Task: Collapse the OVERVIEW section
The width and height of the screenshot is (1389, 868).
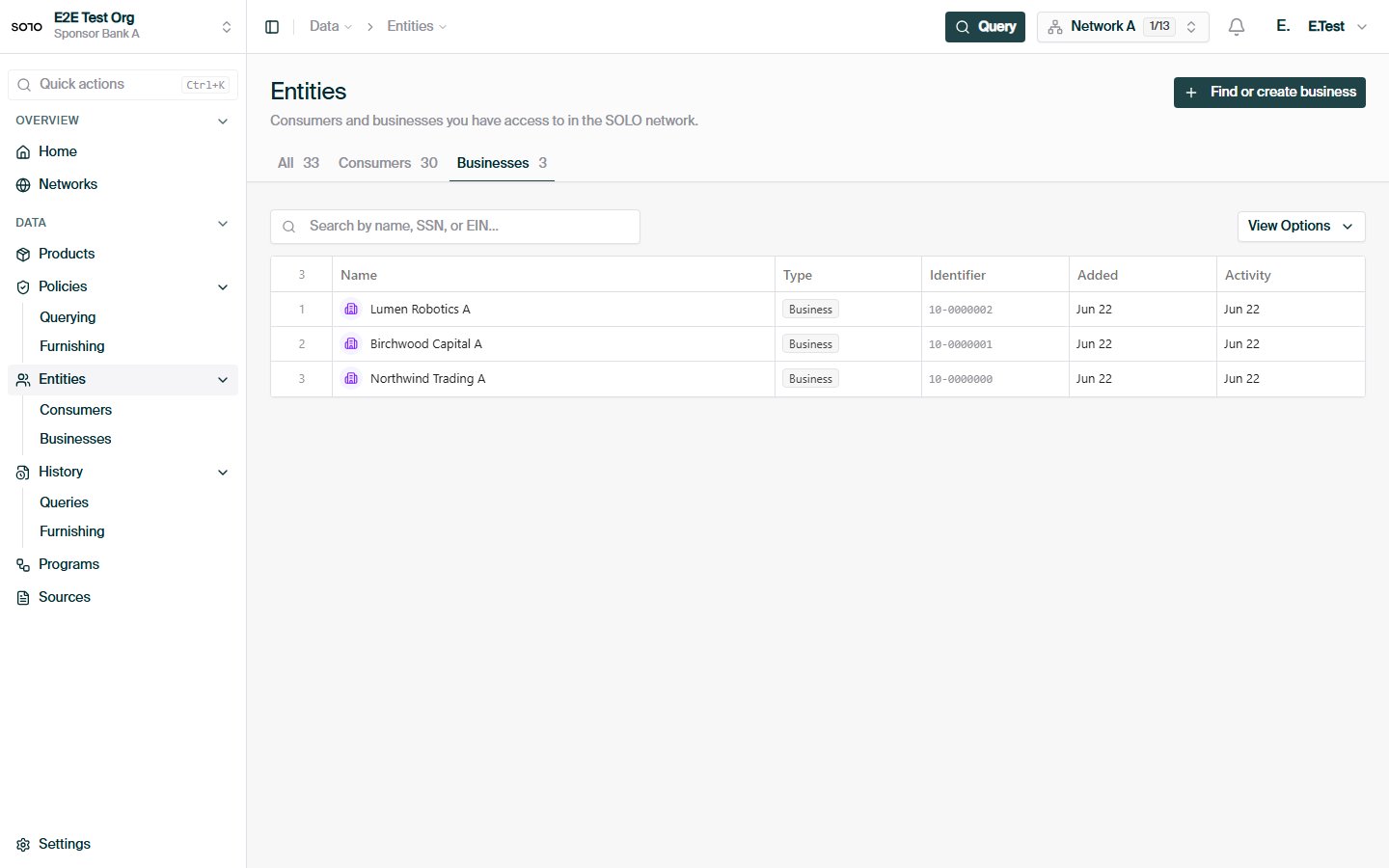Action: 223,122
